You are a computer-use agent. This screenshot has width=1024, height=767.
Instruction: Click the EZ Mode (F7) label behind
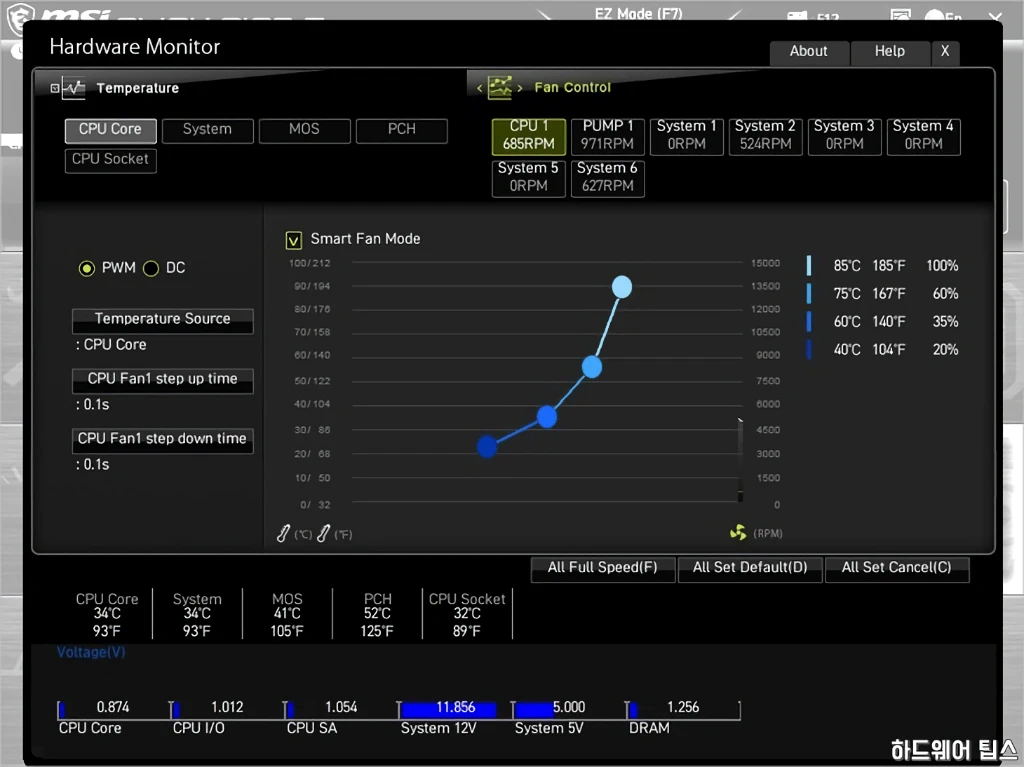pos(639,13)
